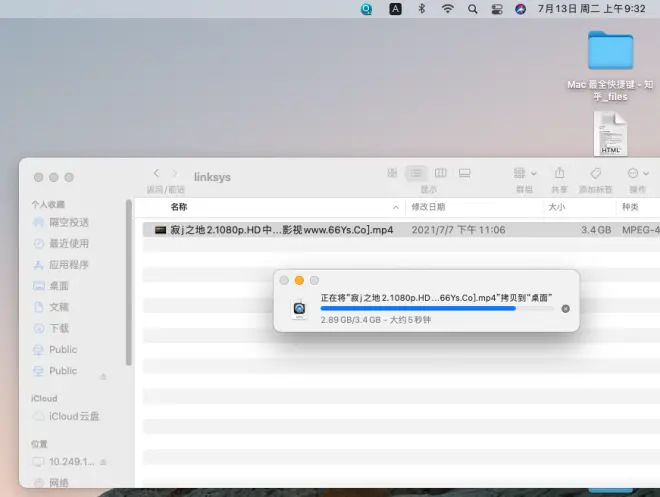This screenshot has width=660, height=497.
Task: Open 隔空投送 (AirDrop) in sidebar
Action: [61, 222]
